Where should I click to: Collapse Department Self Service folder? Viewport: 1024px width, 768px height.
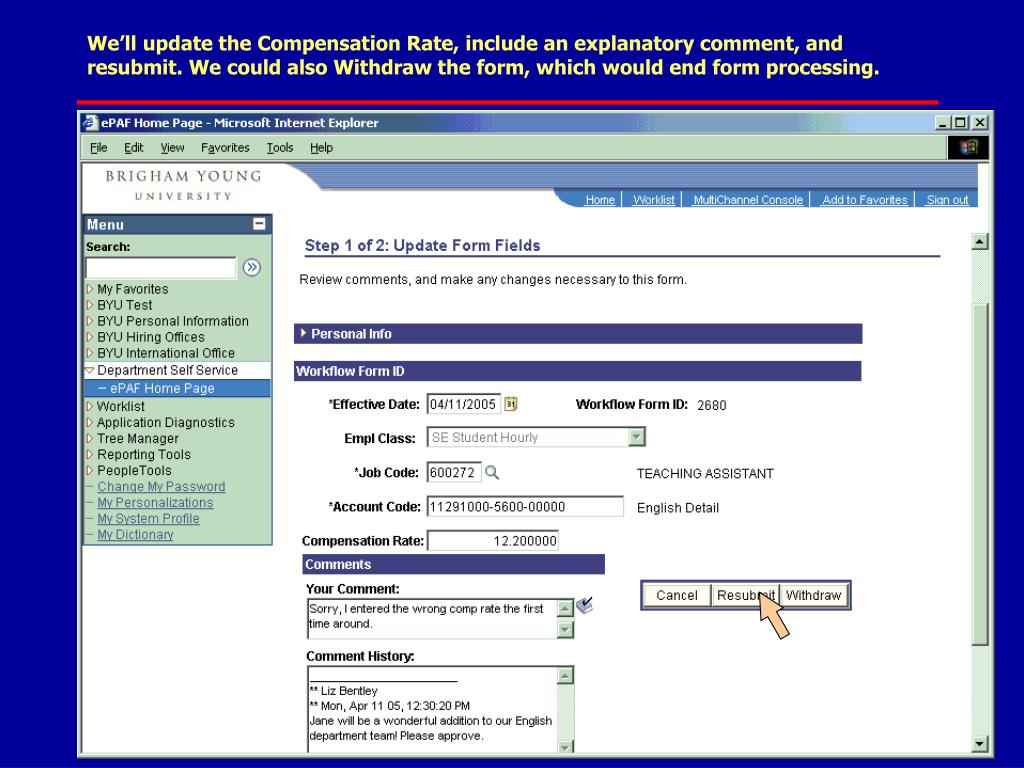coord(89,370)
